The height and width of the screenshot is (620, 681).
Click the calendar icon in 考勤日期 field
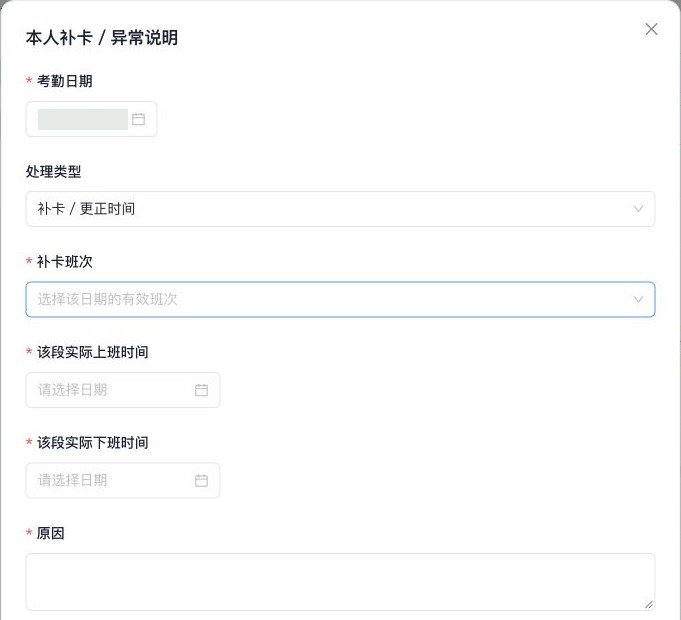pos(138,119)
